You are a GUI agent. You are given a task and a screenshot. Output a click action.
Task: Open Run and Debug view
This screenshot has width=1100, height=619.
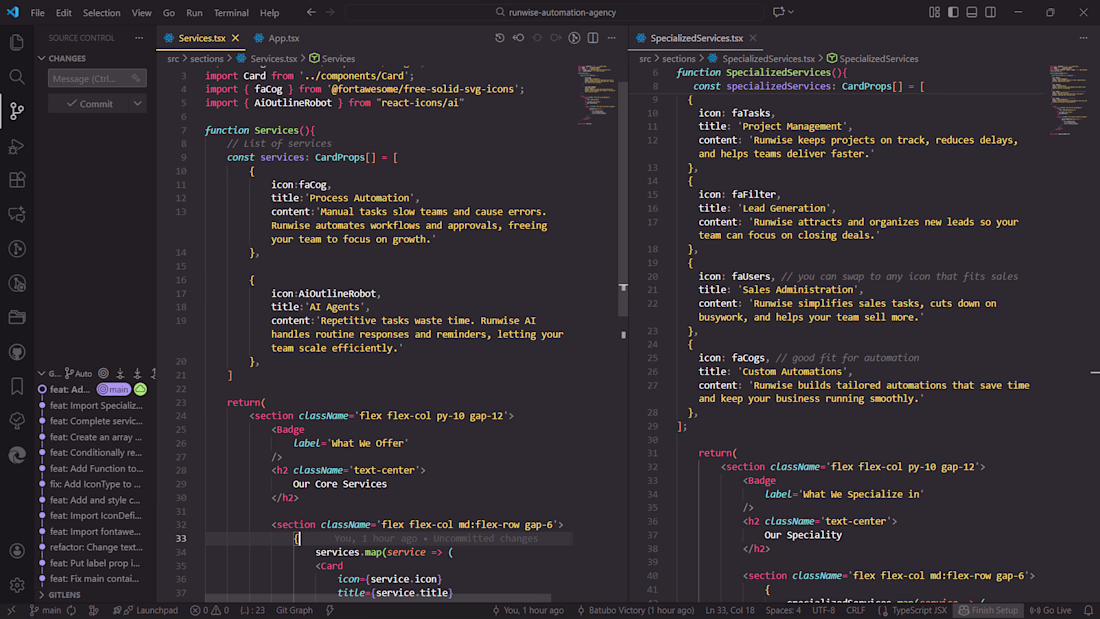(x=16, y=146)
